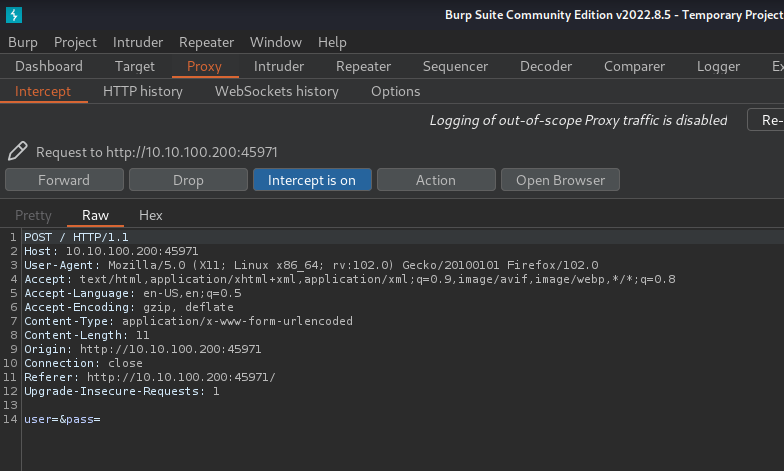The height and width of the screenshot is (471, 784).
Task: Click the Accept-Encoding header line
Action: tap(129, 307)
